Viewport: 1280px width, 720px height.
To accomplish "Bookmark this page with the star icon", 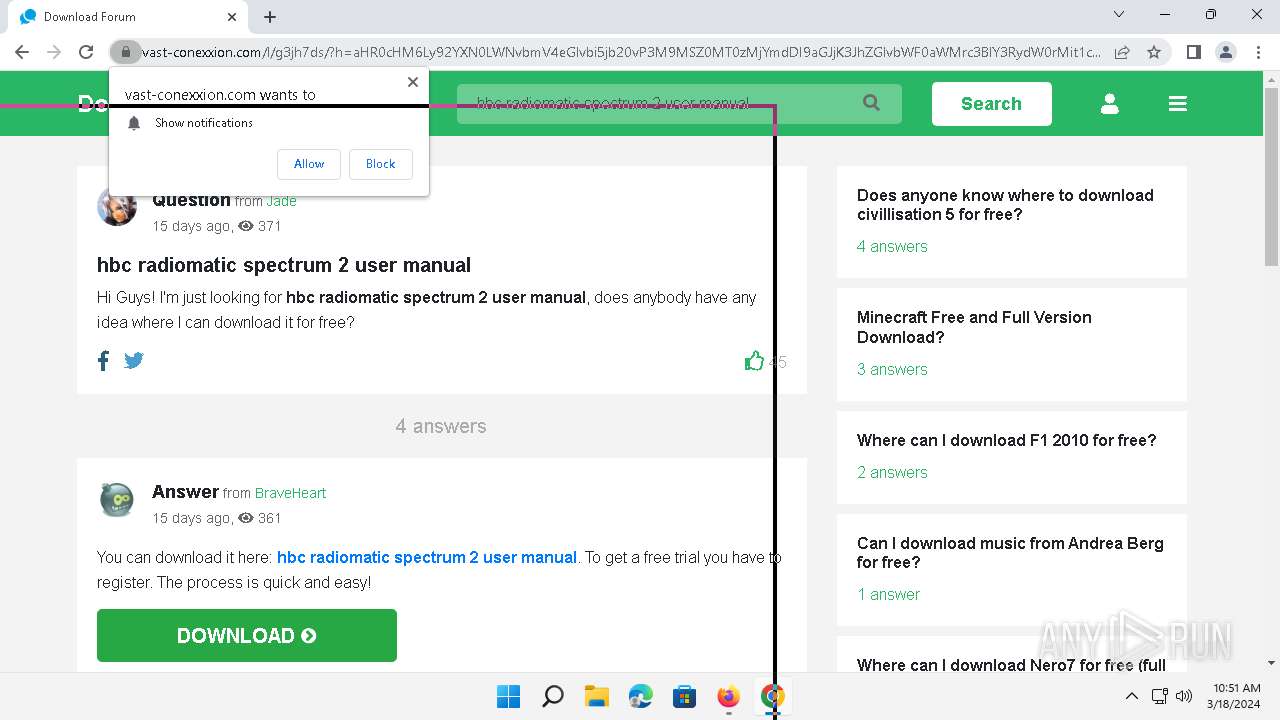I will [x=1154, y=52].
